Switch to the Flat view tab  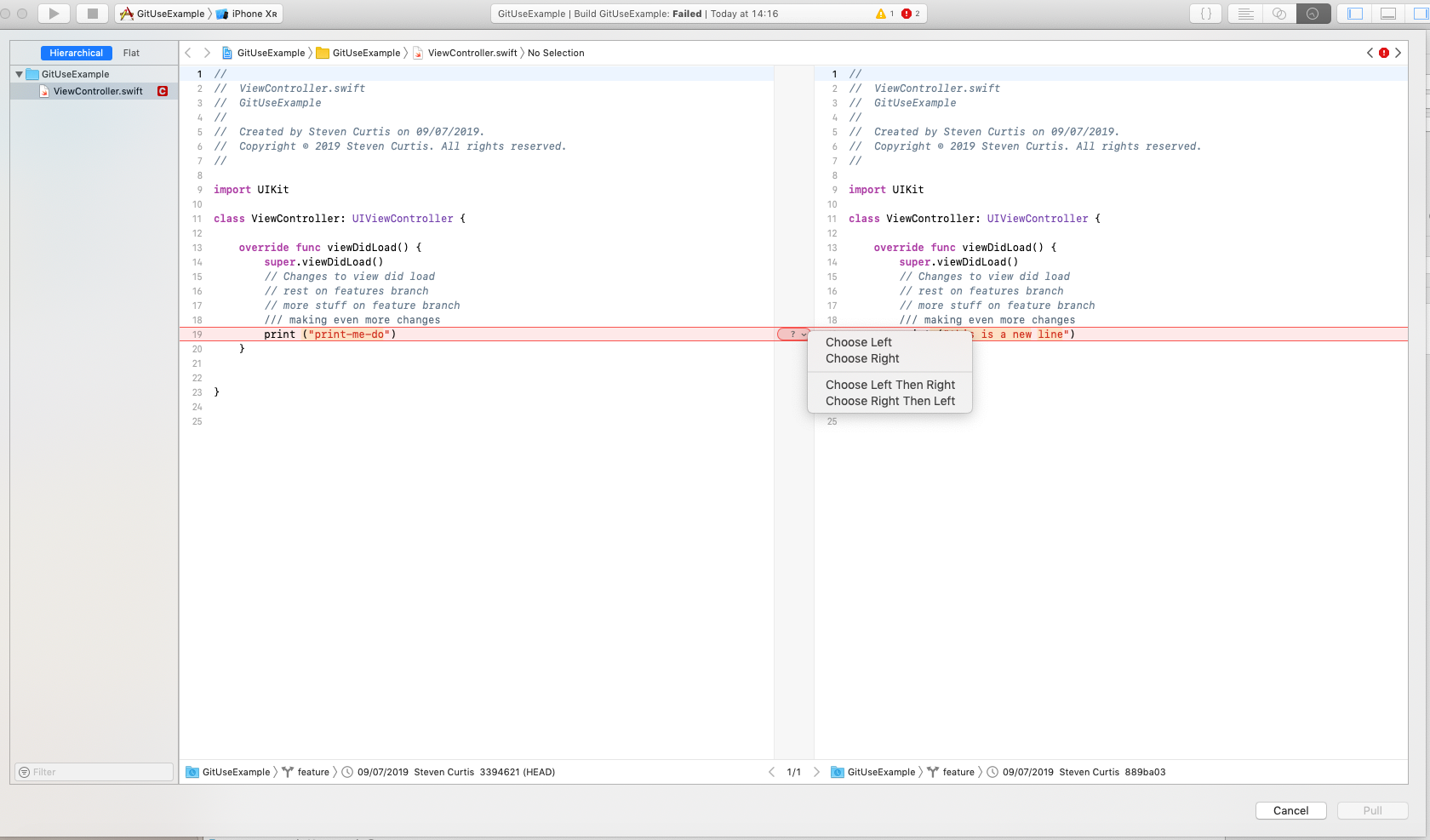tap(131, 53)
